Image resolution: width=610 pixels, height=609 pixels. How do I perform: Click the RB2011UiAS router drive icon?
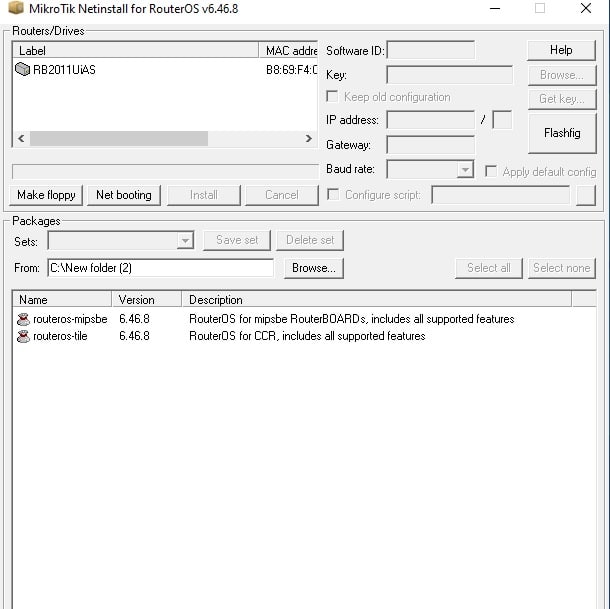[23, 69]
